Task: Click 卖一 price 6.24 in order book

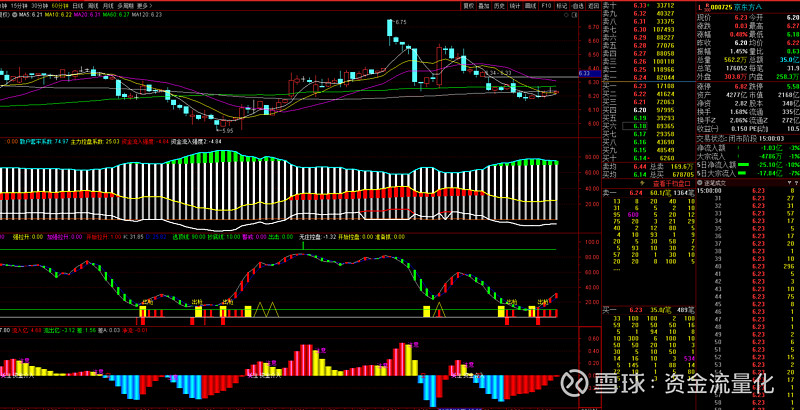Action: coord(640,78)
